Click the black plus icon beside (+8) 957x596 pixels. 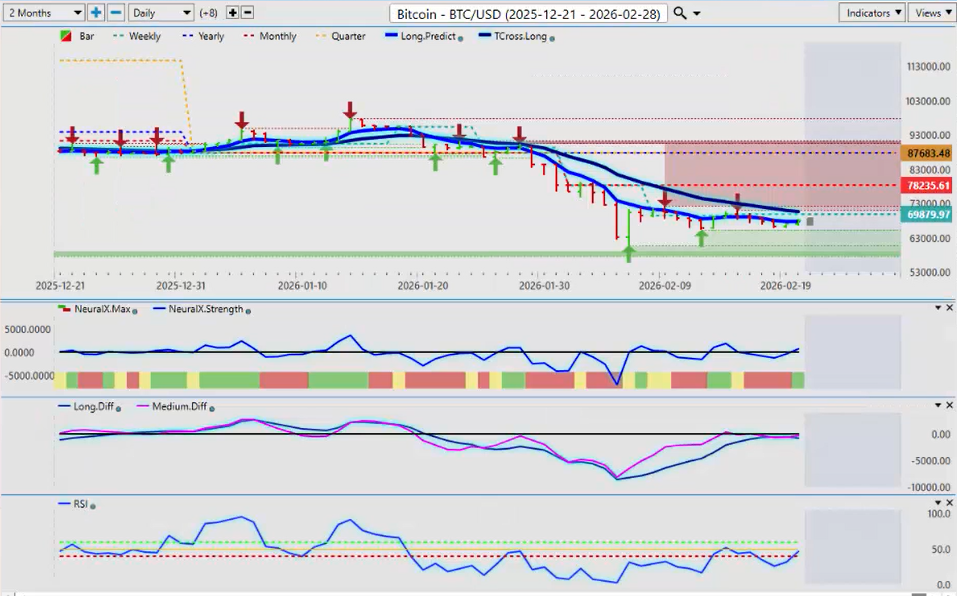click(233, 13)
